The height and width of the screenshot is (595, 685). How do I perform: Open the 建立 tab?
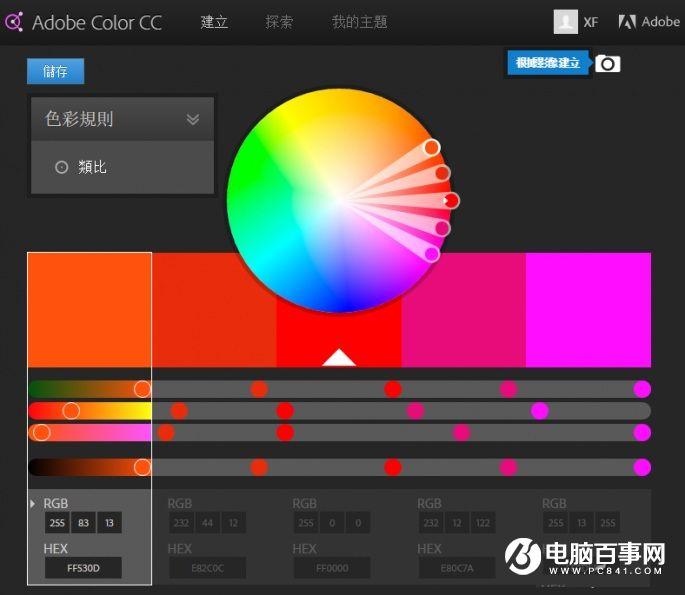214,22
